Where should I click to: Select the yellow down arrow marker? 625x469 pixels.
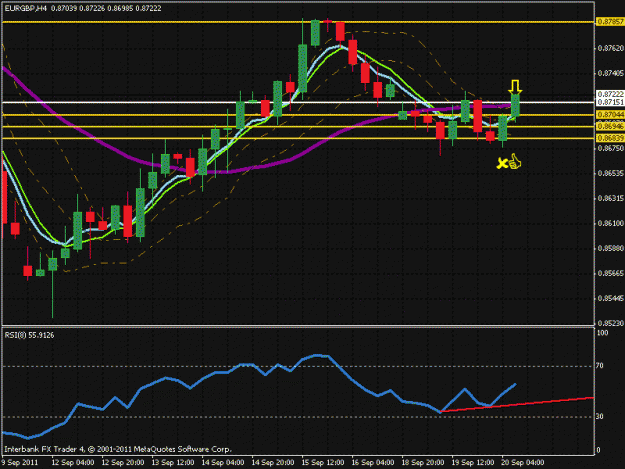pyautogui.click(x=515, y=87)
